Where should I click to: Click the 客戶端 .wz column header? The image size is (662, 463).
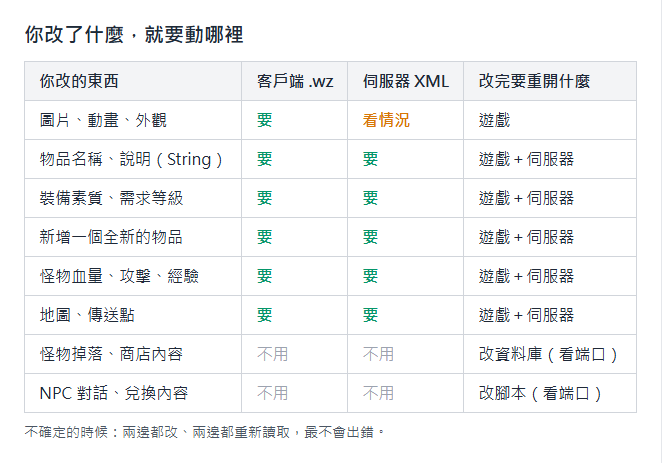(x=295, y=81)
